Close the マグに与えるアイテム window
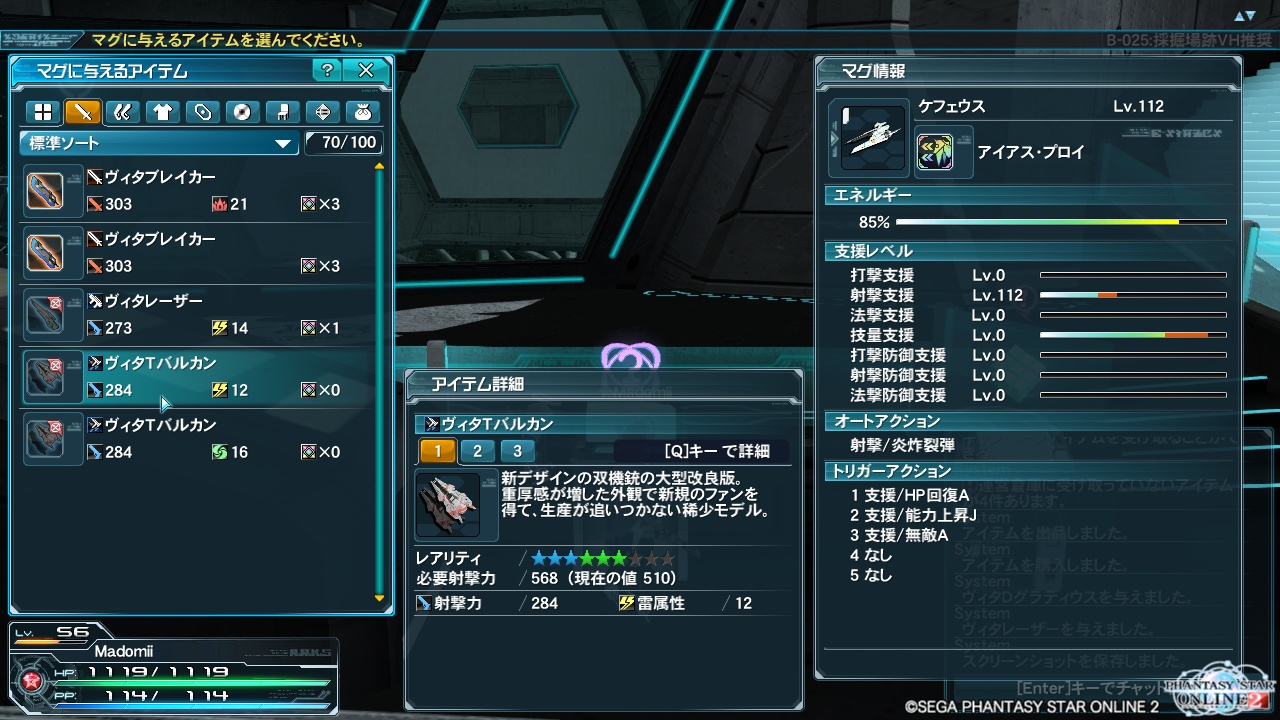Screen dimensions: 1280x720 coord(366,71)
